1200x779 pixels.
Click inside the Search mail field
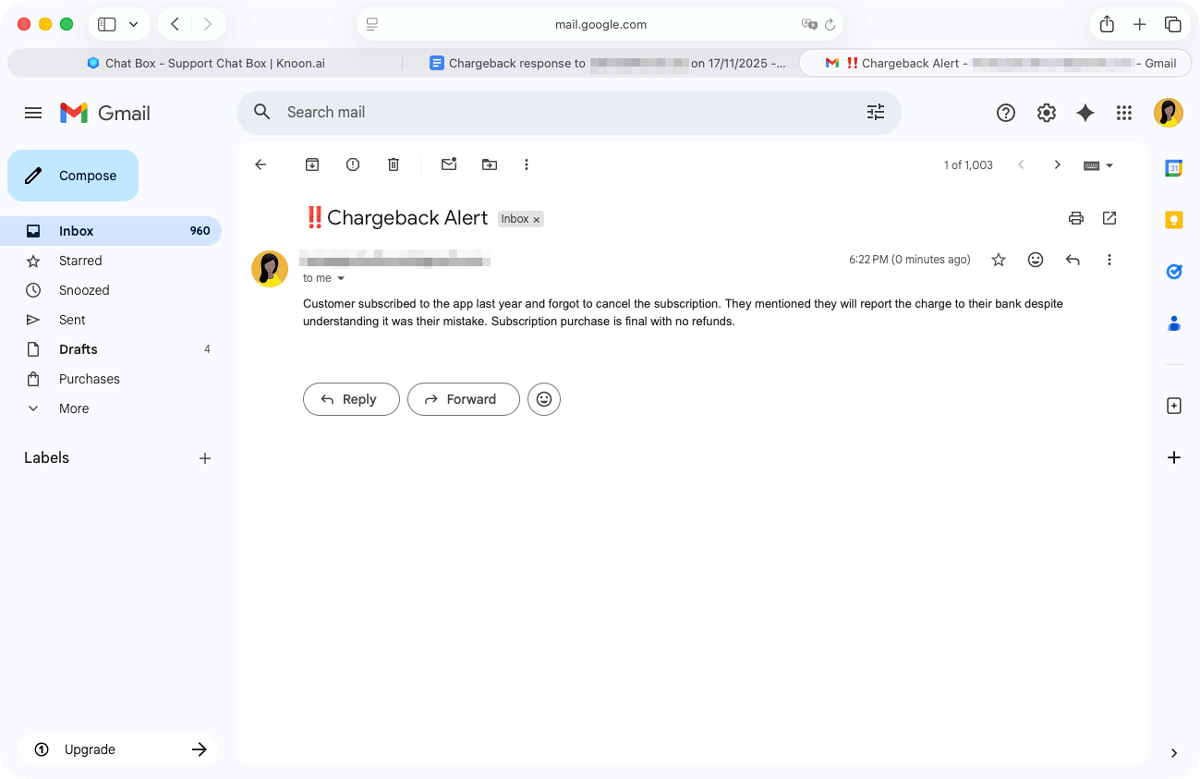point(570,112)
